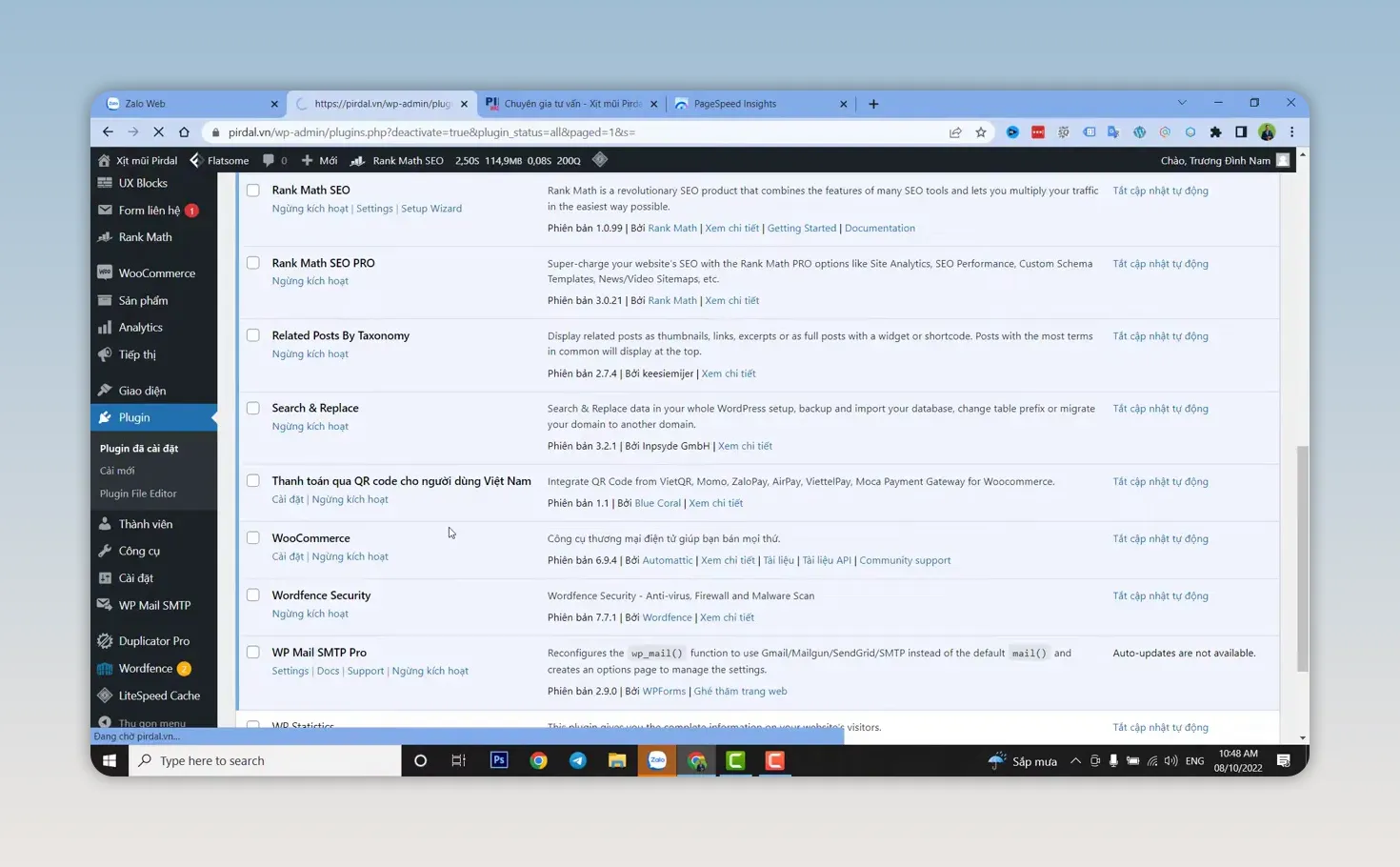Expand the Rank Math SEO admin bar menu
The width and height of the screenshot is (1400, 867).
[x=397, y=160]
